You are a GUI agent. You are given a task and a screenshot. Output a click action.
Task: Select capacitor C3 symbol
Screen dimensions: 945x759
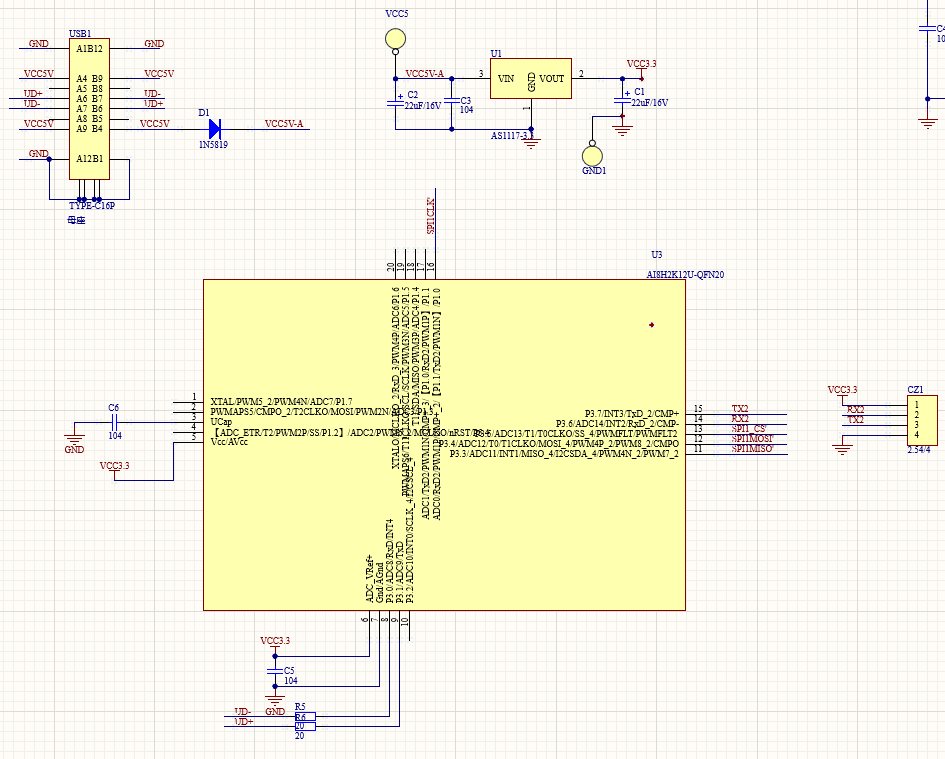tap(451, 101)
